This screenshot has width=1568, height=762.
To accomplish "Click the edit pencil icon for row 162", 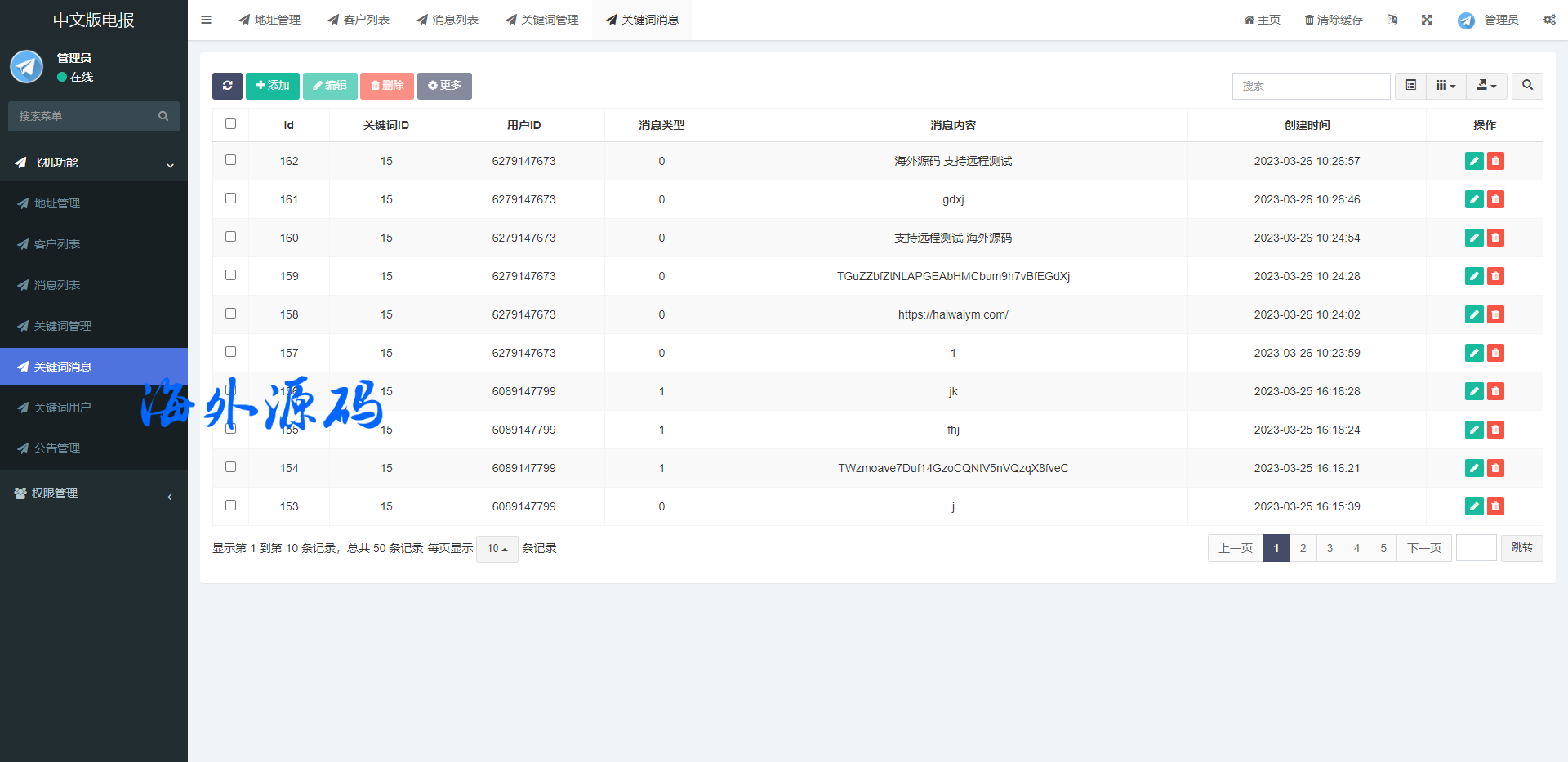I will (1473, 161).
